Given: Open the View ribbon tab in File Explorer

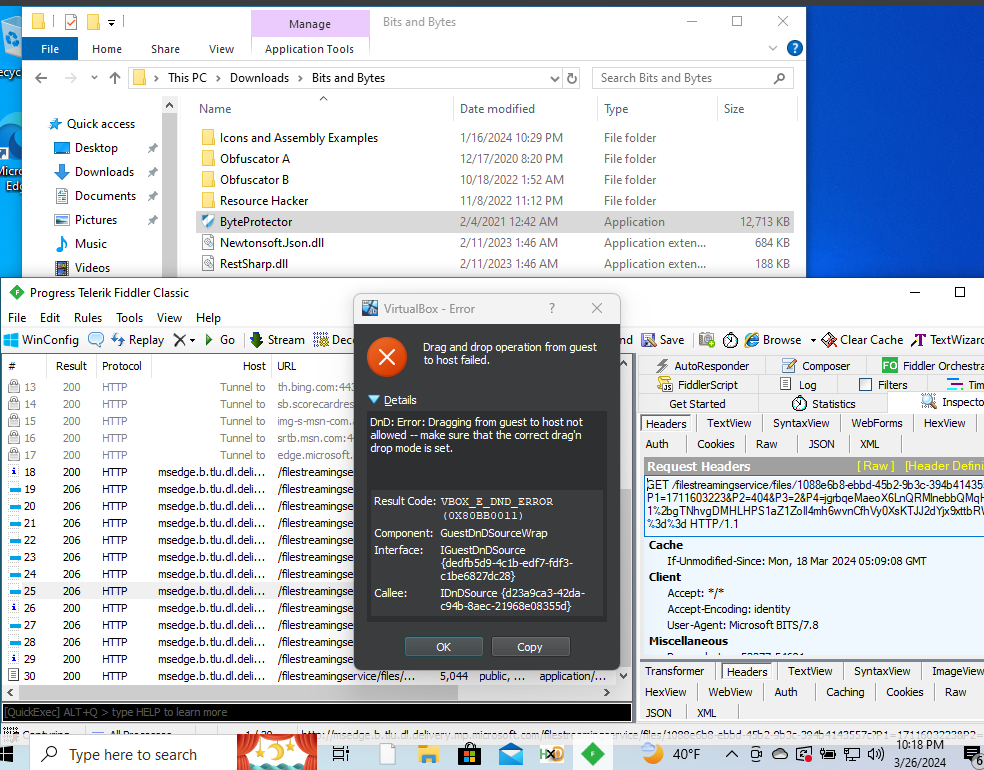Looking at the screenshot, I should 222,49.
